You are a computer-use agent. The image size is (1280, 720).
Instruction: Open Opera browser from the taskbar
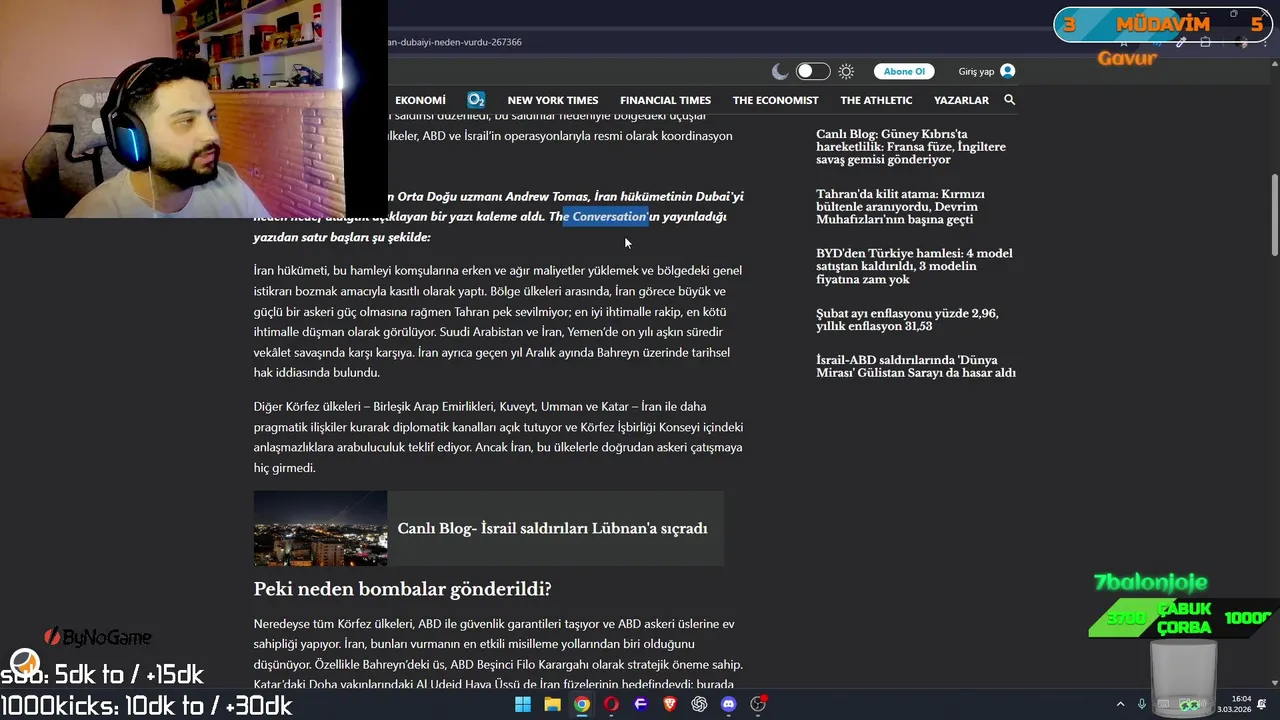(x=611, y=704)
